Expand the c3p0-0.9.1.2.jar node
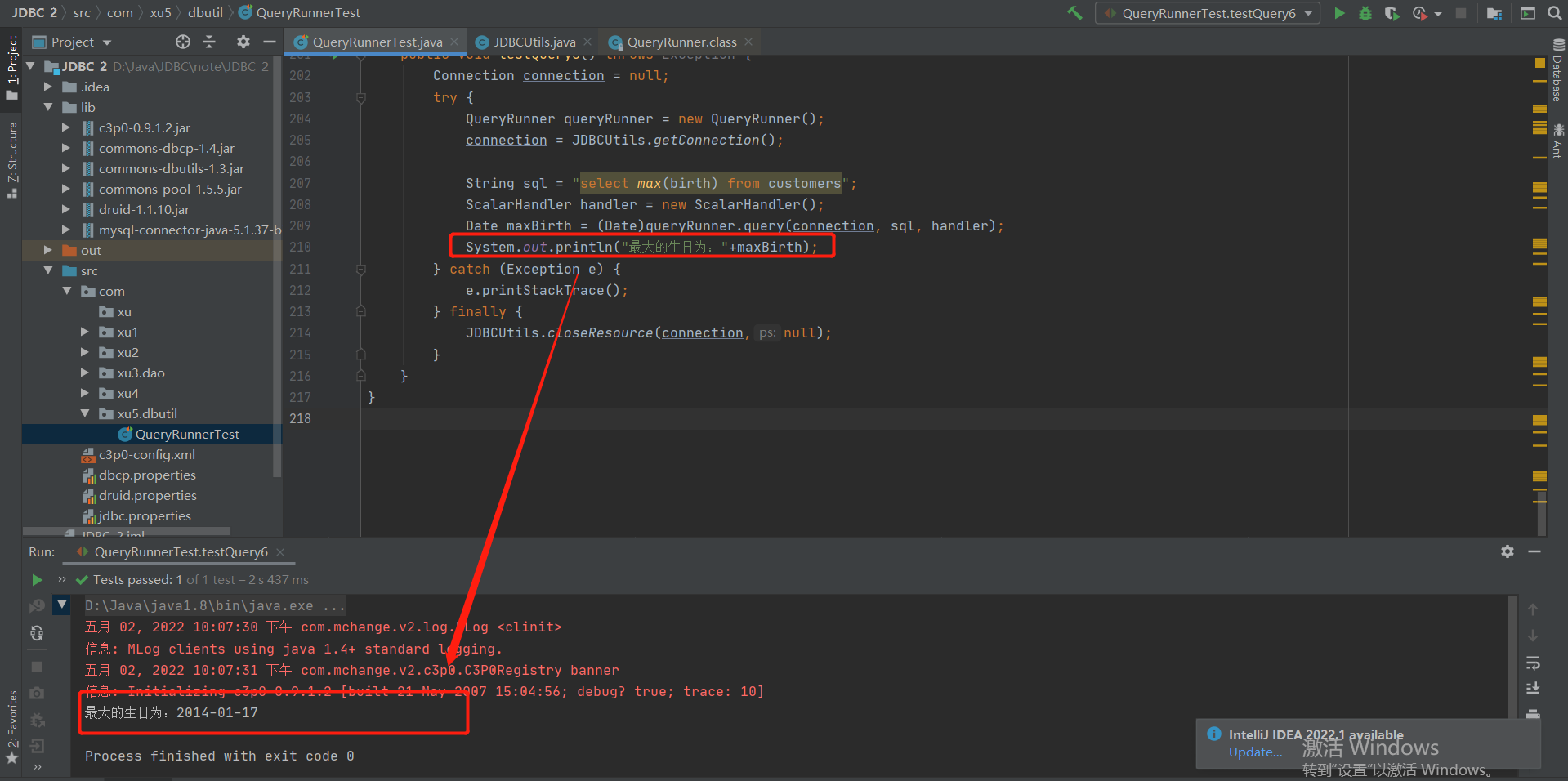The width and height of the screenshot is (1568, 781). [x=66, y=127]
